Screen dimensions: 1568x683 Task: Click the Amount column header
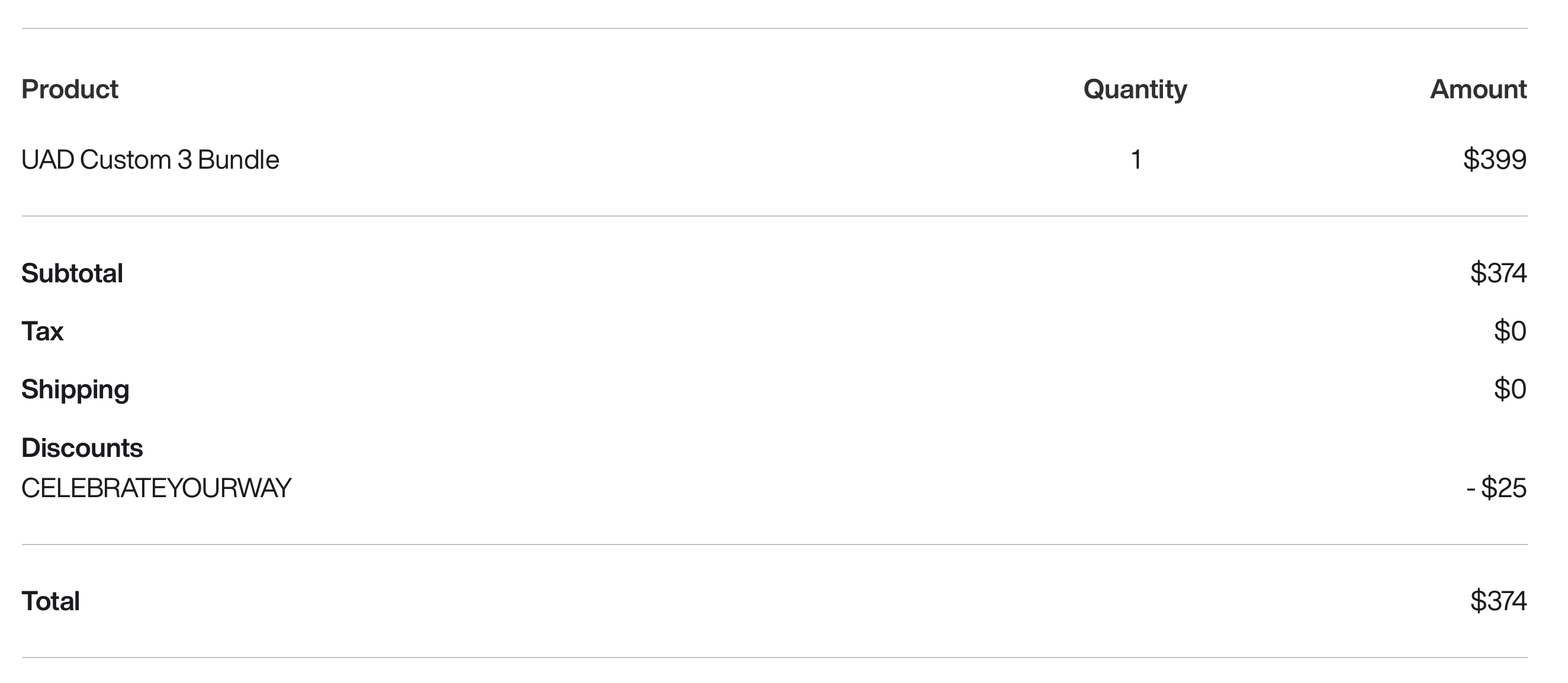click(x=1477, y=89)
